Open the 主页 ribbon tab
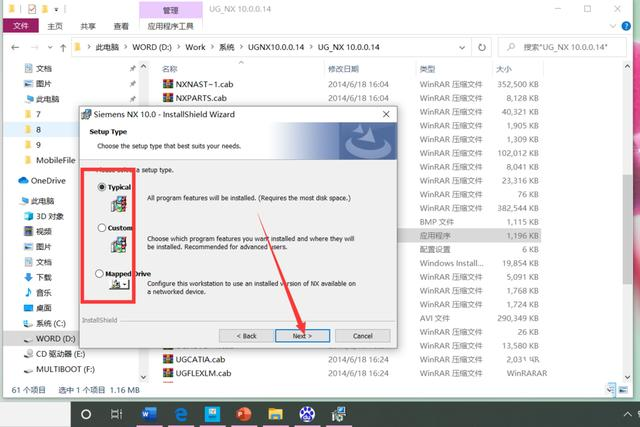Image resolution: width=640 pixels, height=427 pixels. tap(55, 26)
